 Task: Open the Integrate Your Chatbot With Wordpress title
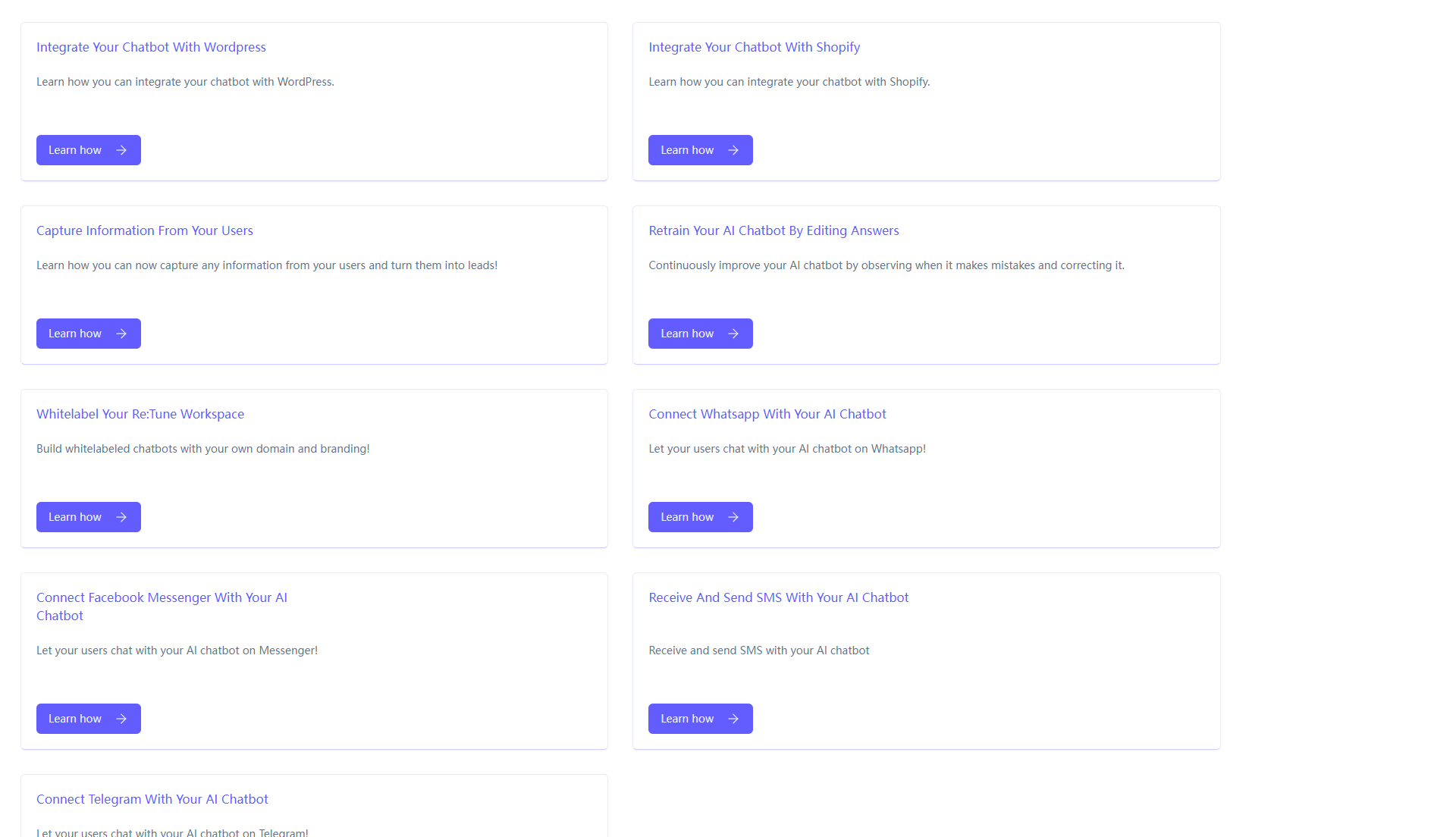151,47
